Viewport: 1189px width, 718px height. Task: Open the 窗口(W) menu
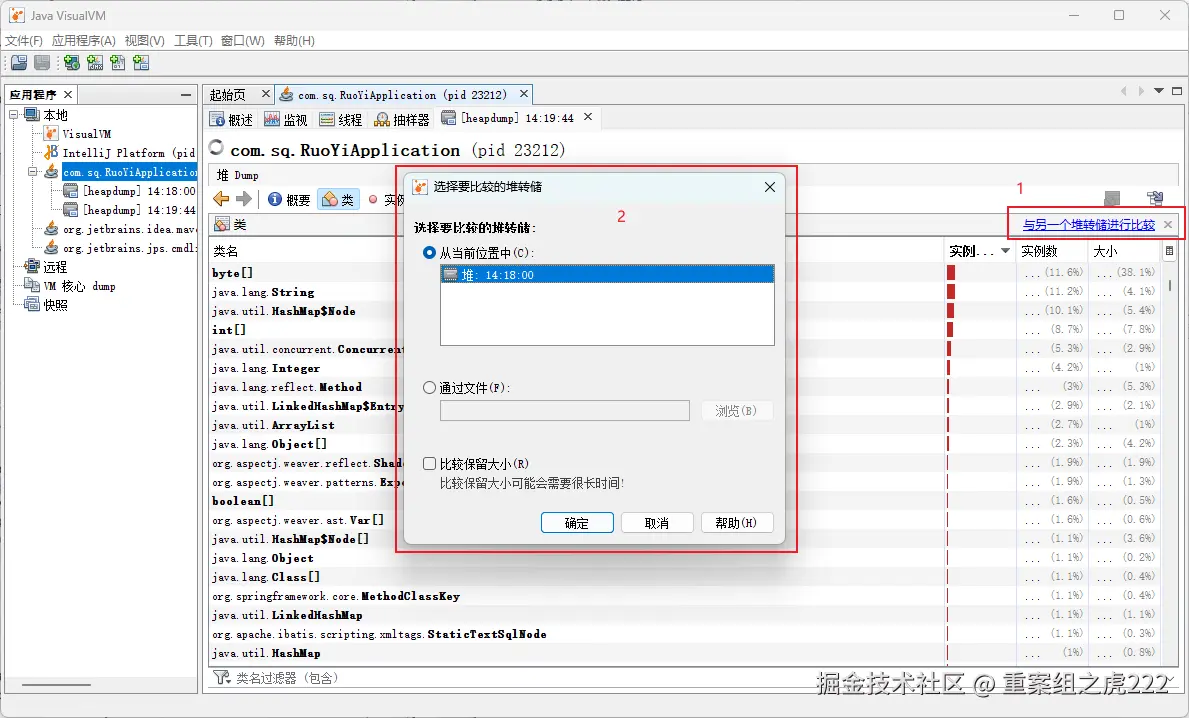pyautogui.click(x=243, y=40)
